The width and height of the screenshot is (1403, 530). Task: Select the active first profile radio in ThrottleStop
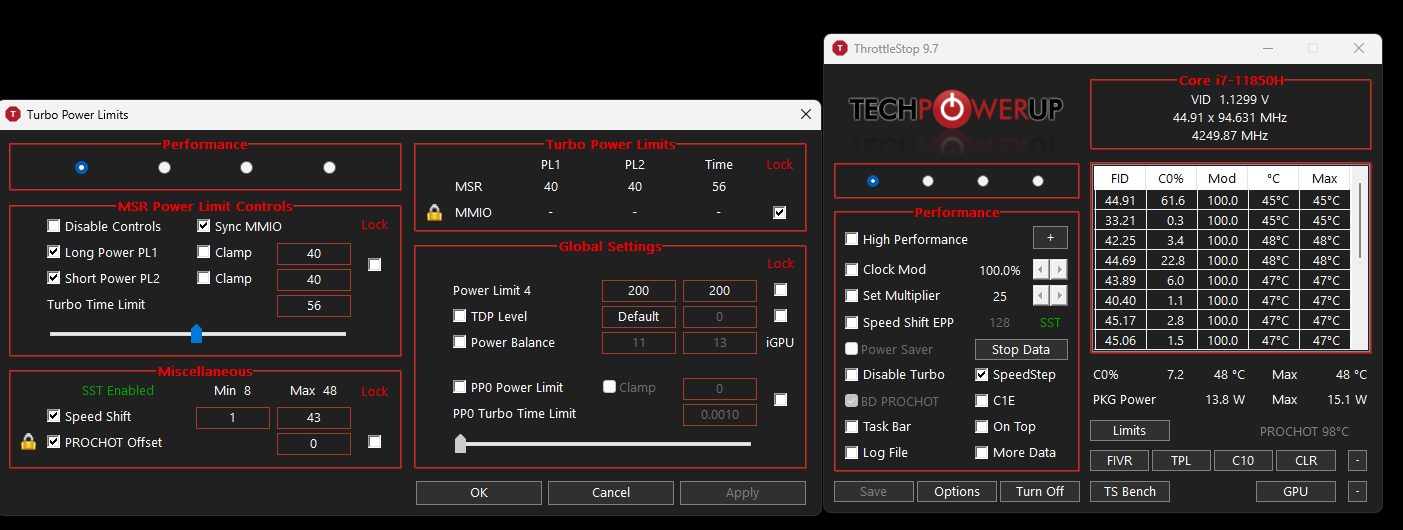873,181
